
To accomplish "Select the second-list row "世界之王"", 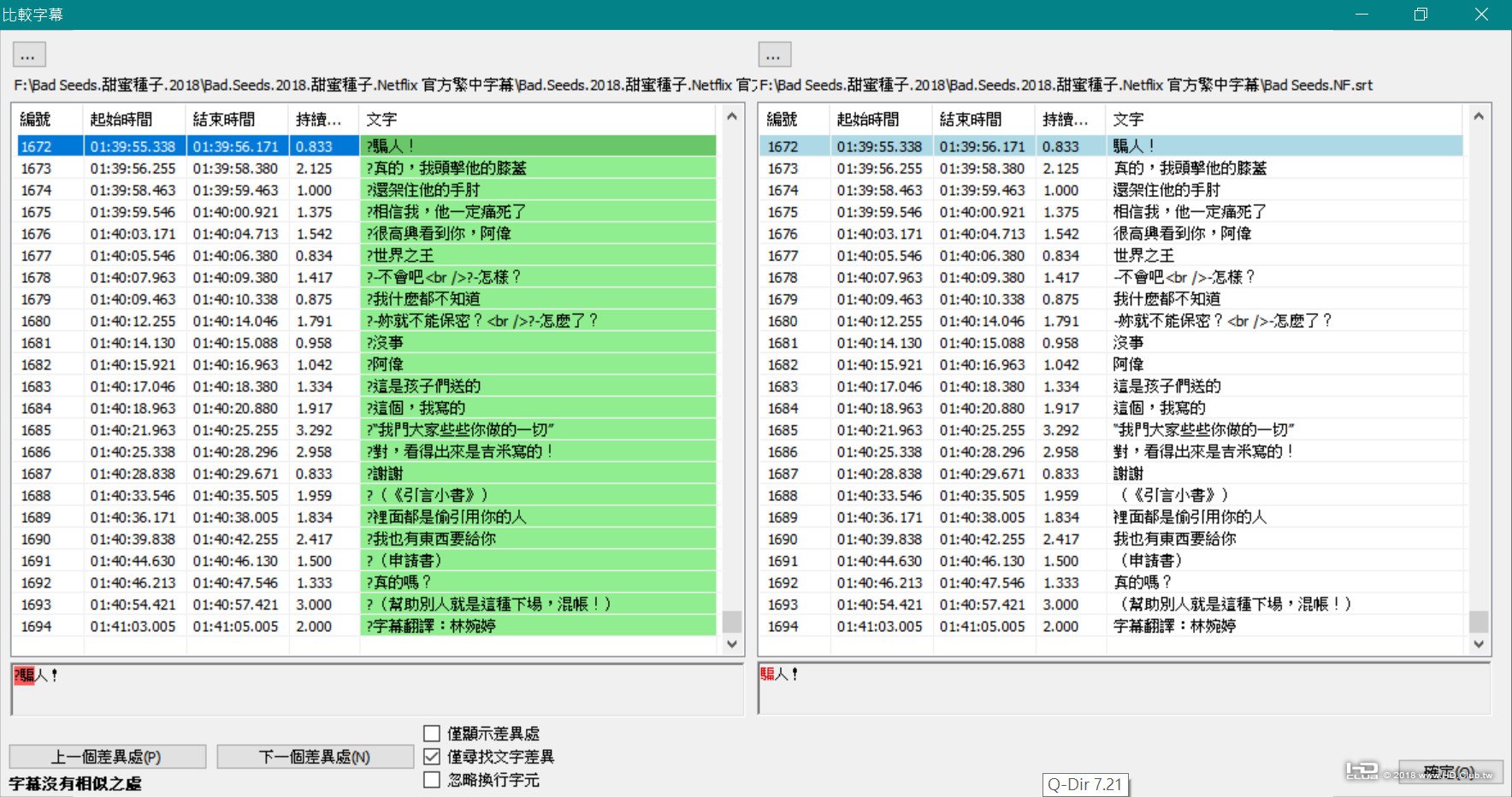I will coord(1112,256).
